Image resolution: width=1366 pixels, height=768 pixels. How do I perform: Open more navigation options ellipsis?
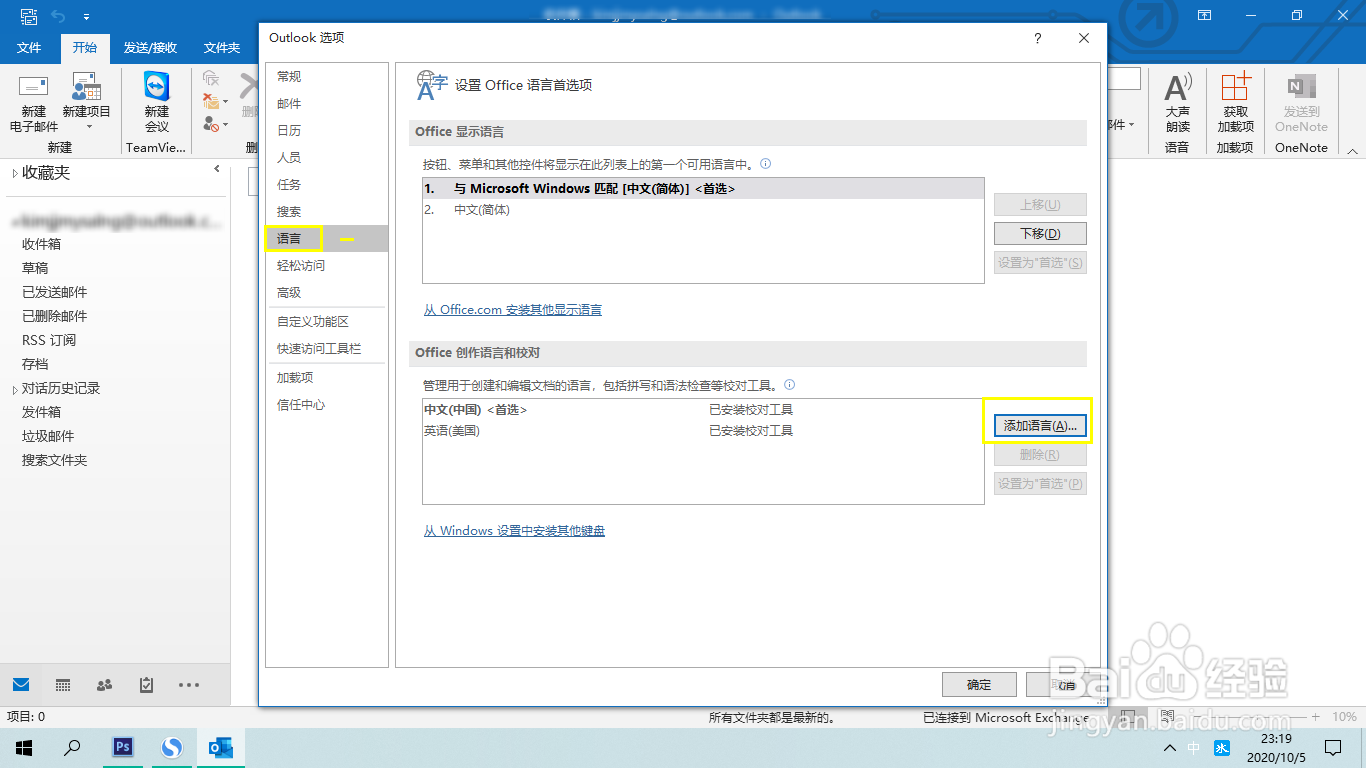point(189,685)
